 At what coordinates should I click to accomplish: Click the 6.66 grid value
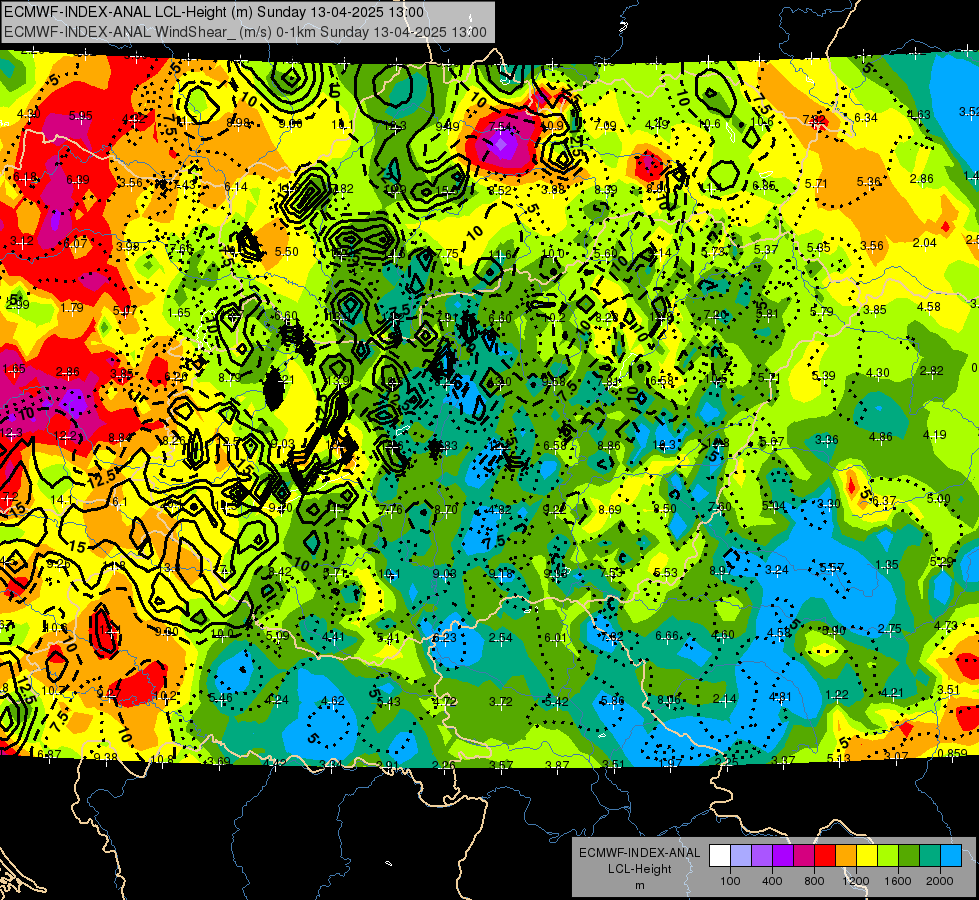667,636
